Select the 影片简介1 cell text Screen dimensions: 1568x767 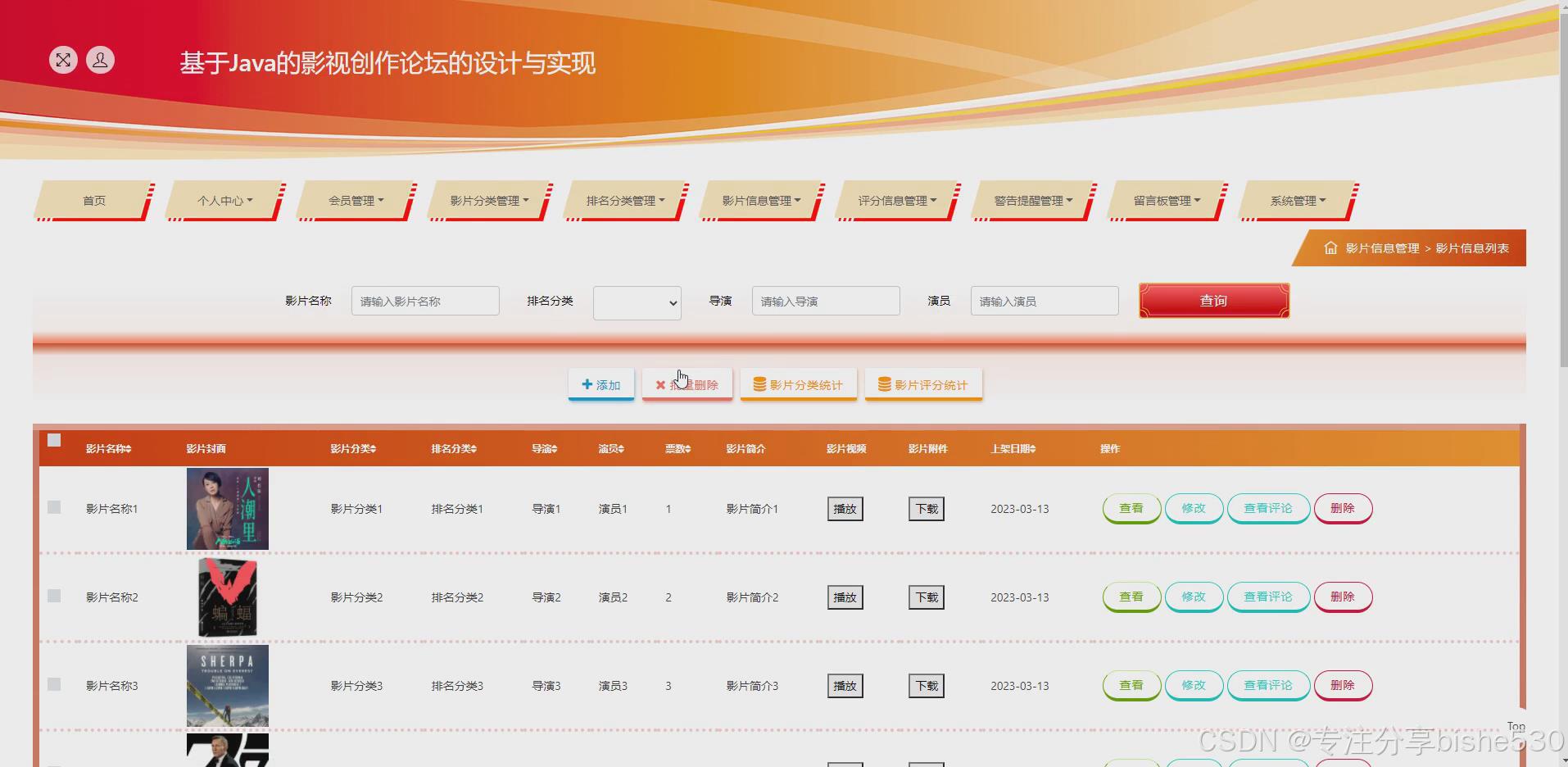coord(752,509)
